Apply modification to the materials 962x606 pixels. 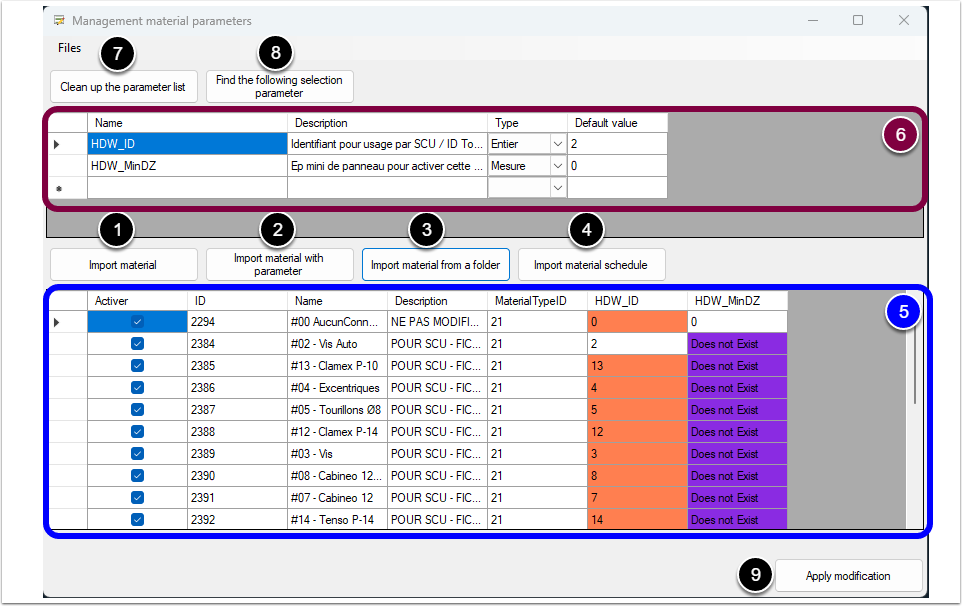point(847,575)
